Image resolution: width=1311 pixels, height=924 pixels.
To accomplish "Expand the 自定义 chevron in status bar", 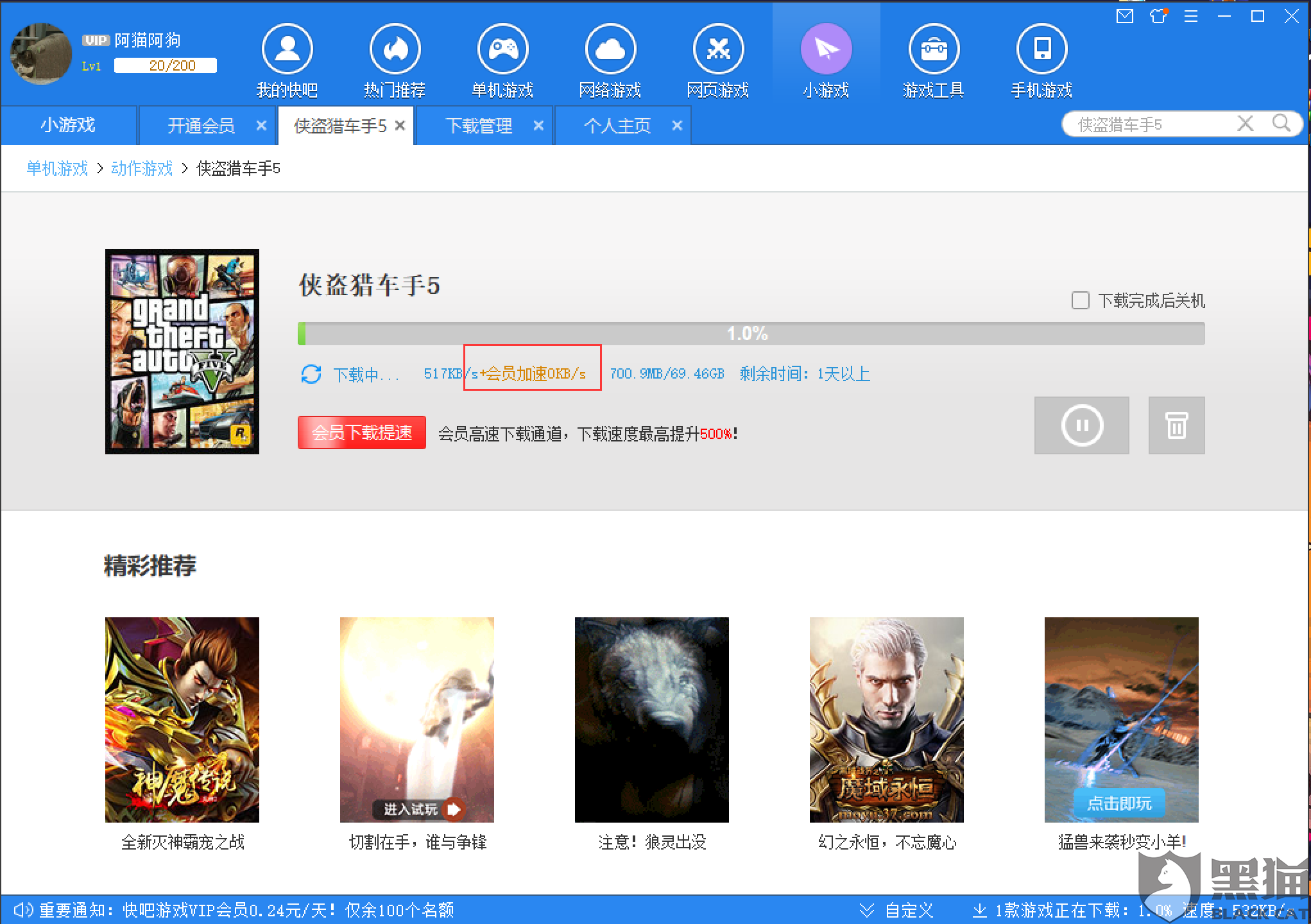I will click(867, 910).
